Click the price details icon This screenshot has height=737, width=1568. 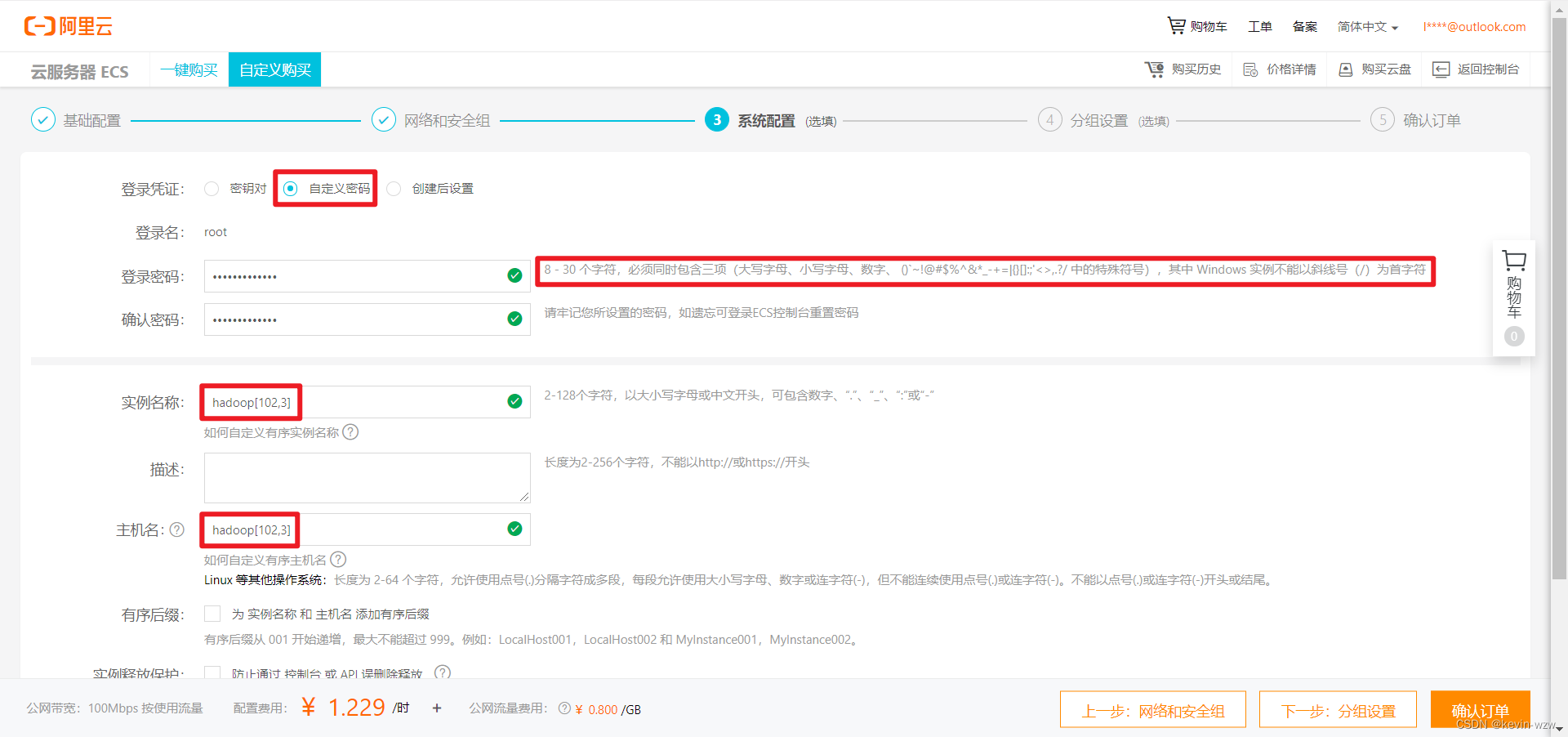click(1250, 69)
